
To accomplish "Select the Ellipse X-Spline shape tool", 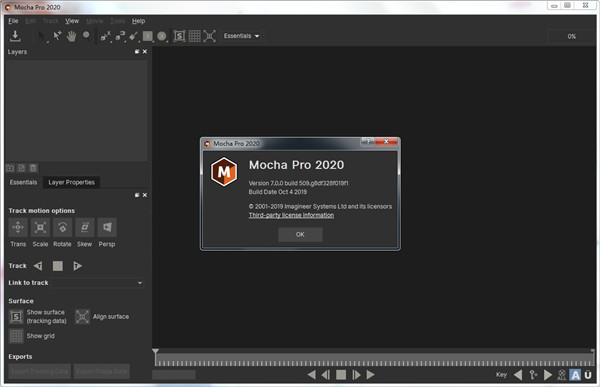I will click(x=162, y=36).
